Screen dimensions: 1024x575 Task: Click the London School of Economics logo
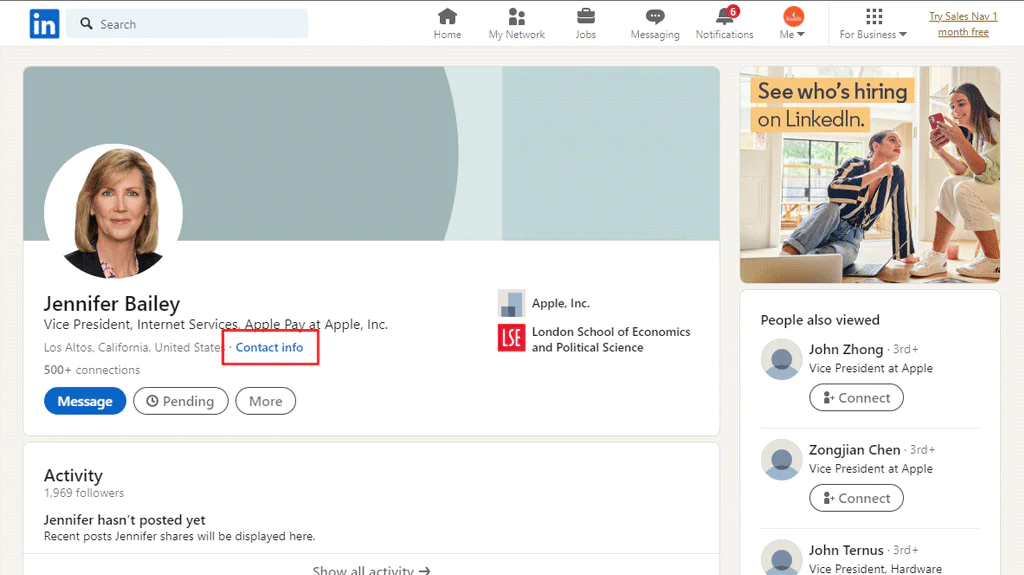click(511, 338)
